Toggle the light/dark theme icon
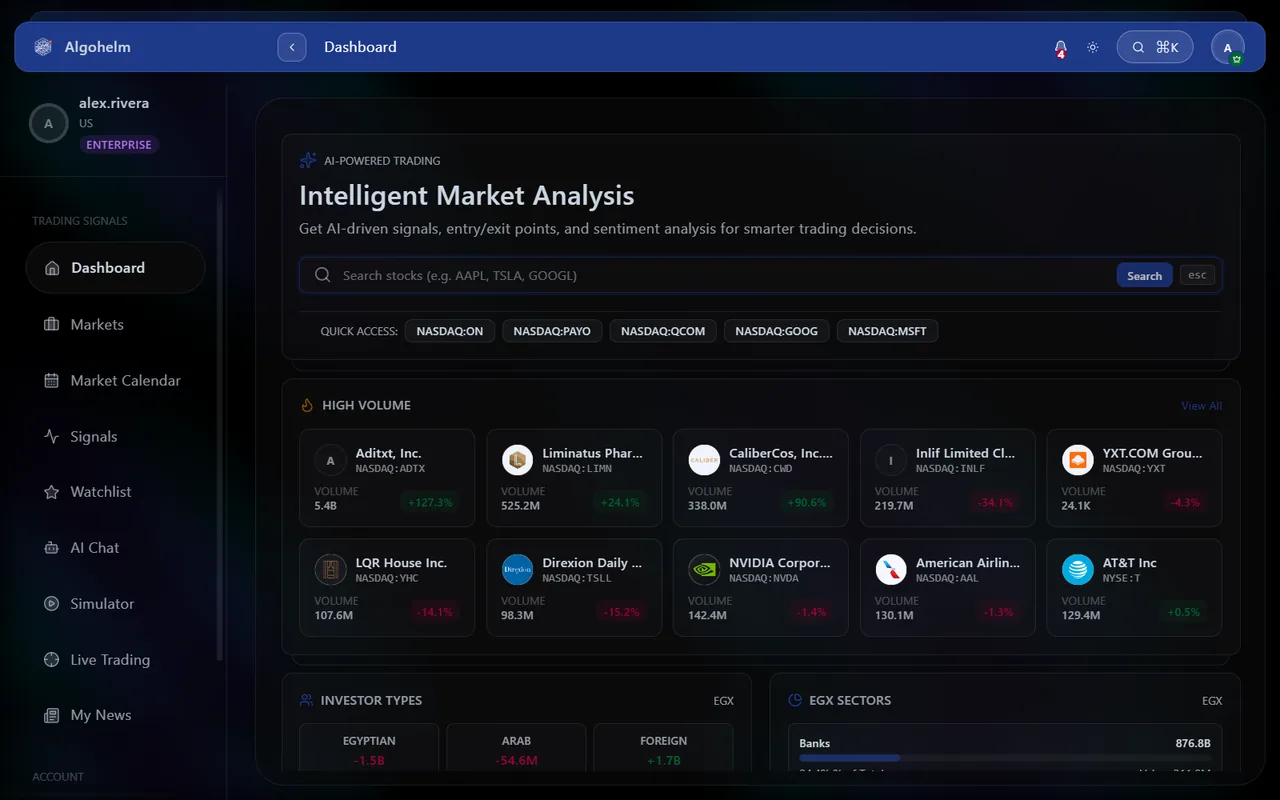This screenshot has width=1280, height=800. pos(1093,47)
